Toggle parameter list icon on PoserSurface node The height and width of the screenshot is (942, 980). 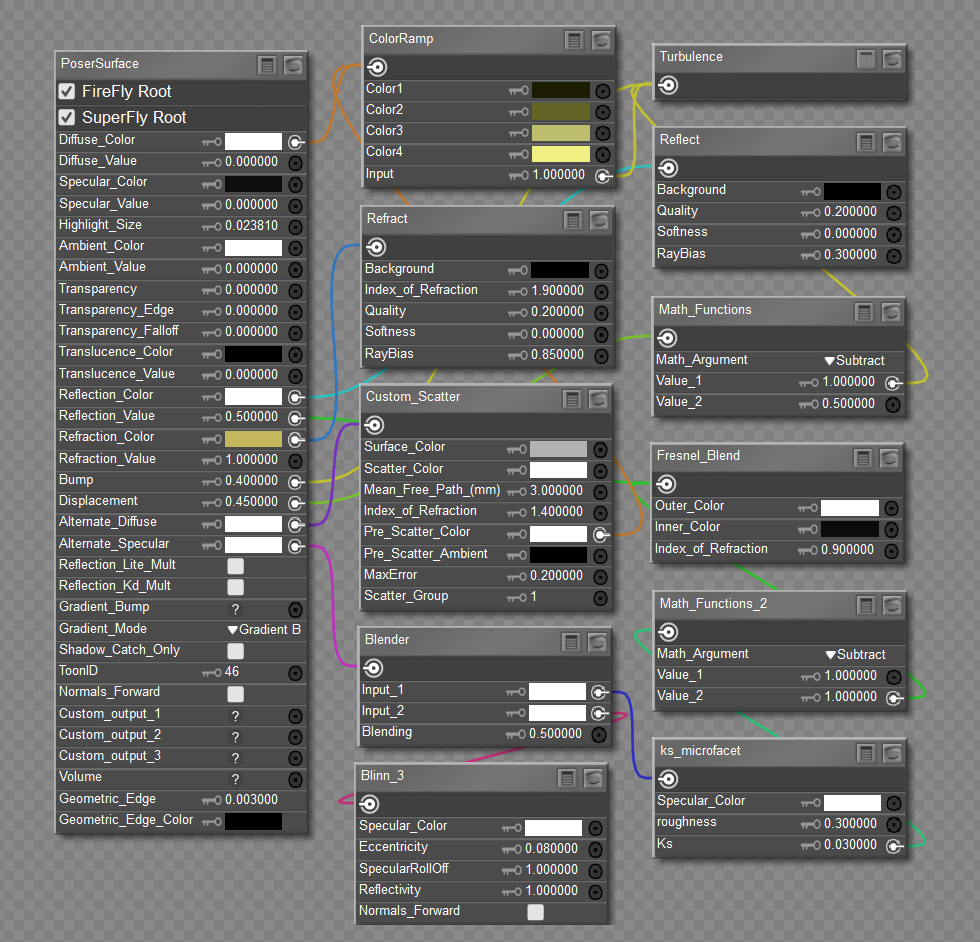[x=268, y=65]
